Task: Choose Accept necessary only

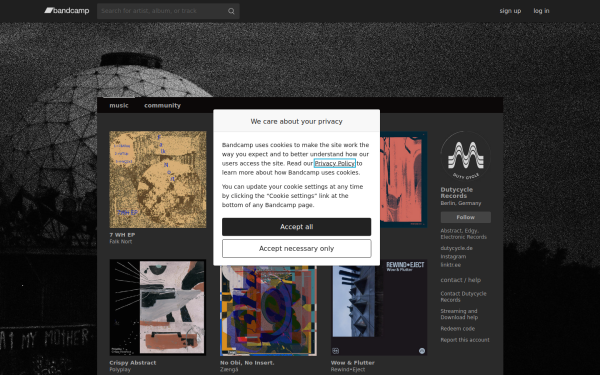Action: (297, 248)
